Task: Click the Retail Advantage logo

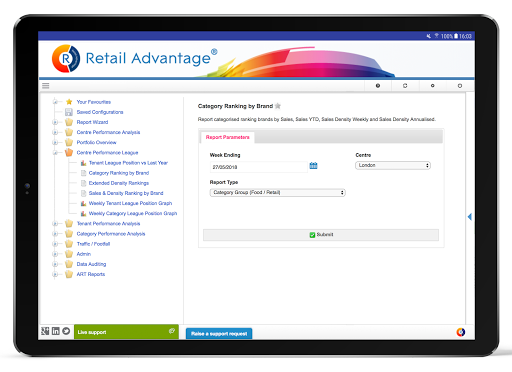Action: point(135,58)
